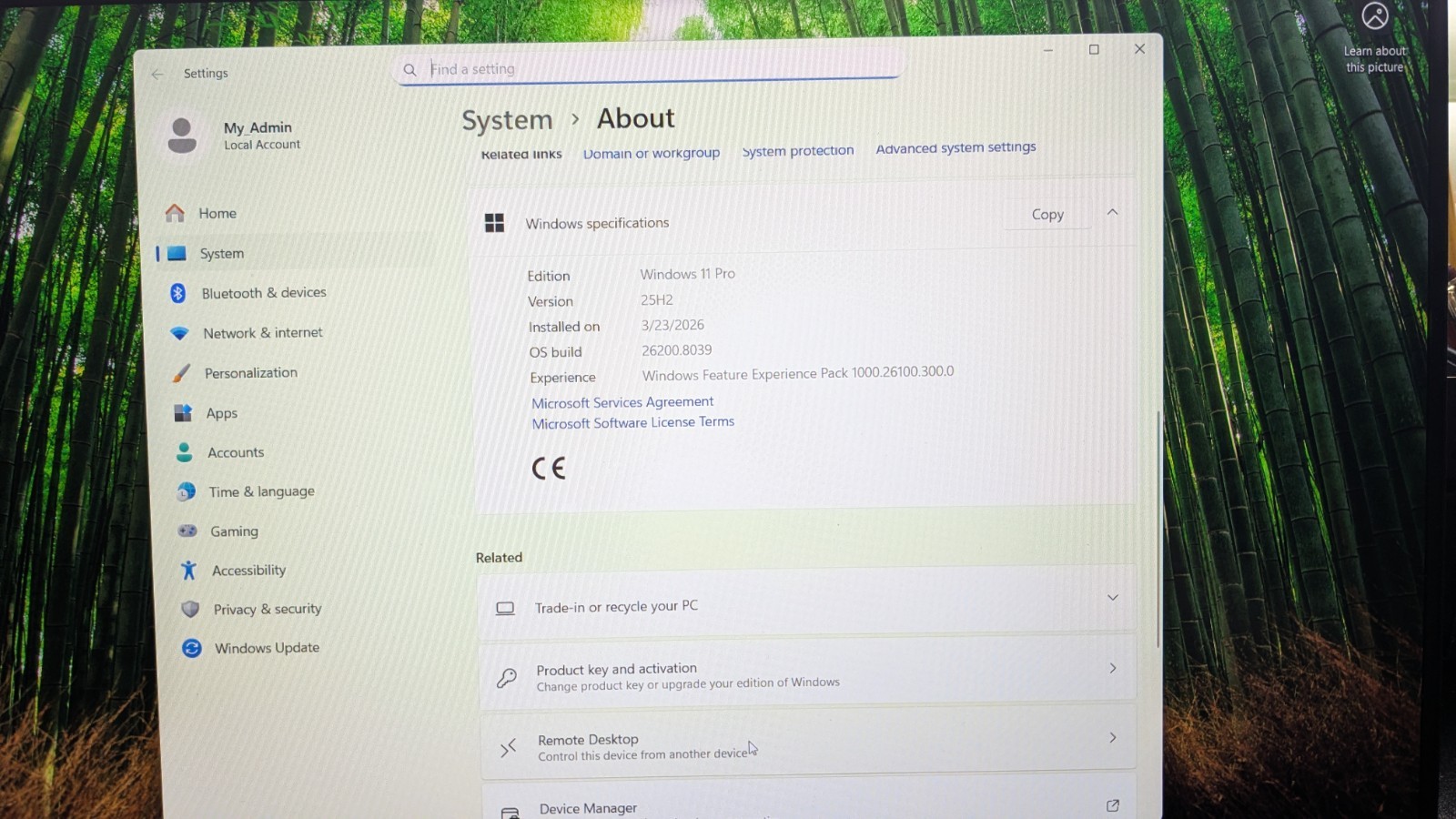Click the product key icon
Viewport: 1456px width, 819px height.
pyautogui.click(x=507, y=678)
